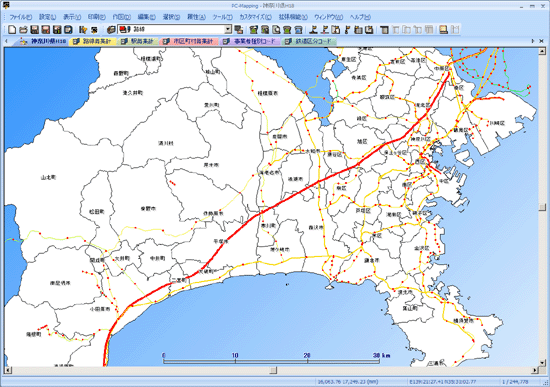Click the leftmost toolbar icon after layer selector group
Image resolution: width=550 pixels, height=387 pixels.
254,29
